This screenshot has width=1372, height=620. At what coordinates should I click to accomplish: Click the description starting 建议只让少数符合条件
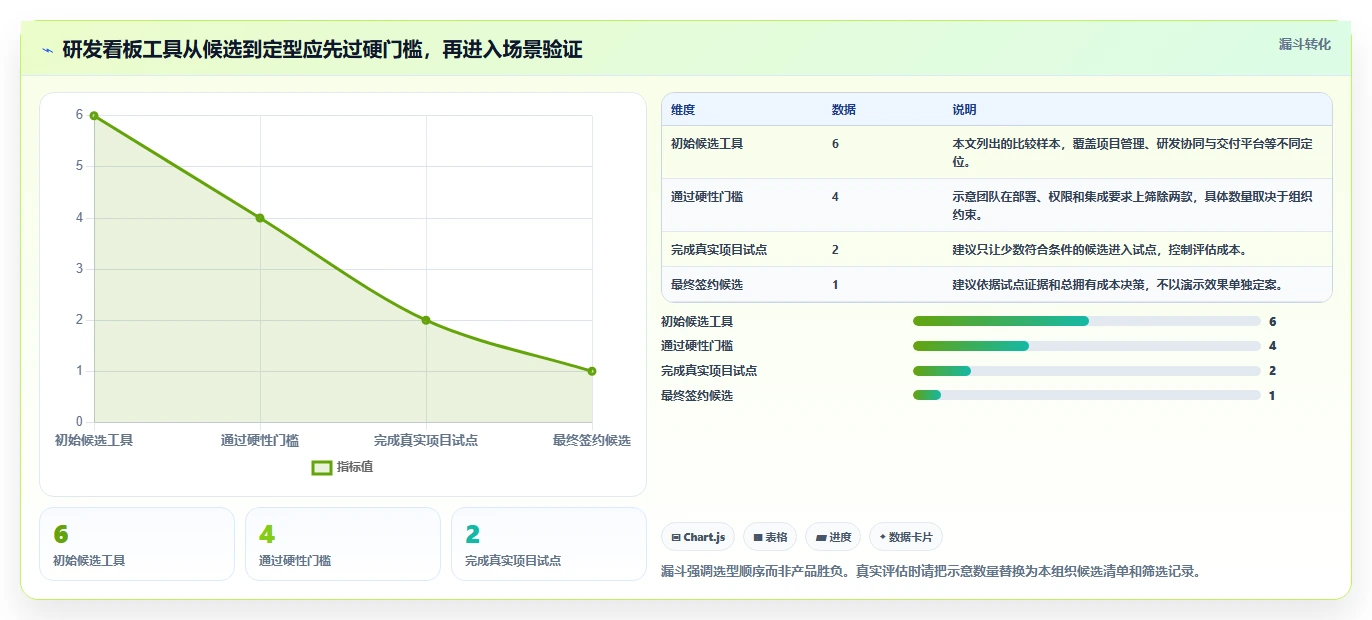1099,250
